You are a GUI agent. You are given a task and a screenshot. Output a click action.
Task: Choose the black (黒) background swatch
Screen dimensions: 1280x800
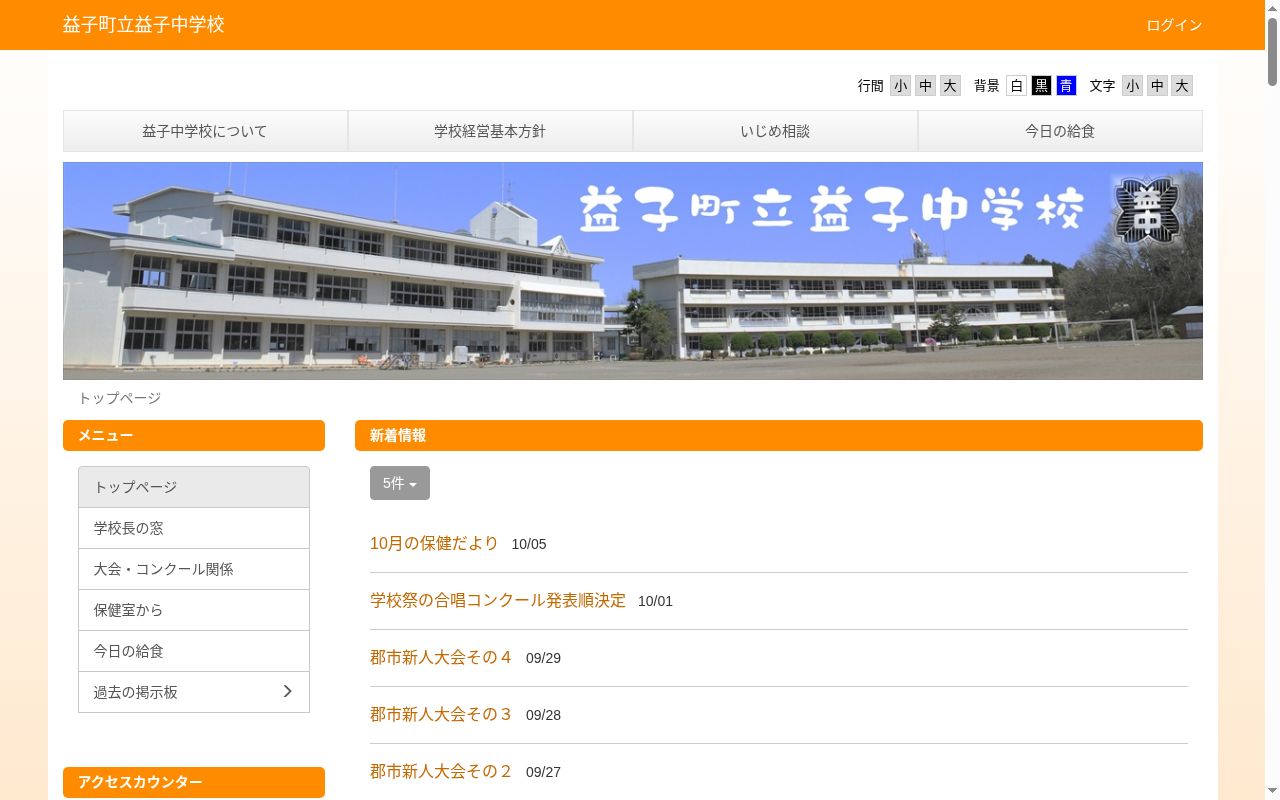click(x=1041, y=86)
